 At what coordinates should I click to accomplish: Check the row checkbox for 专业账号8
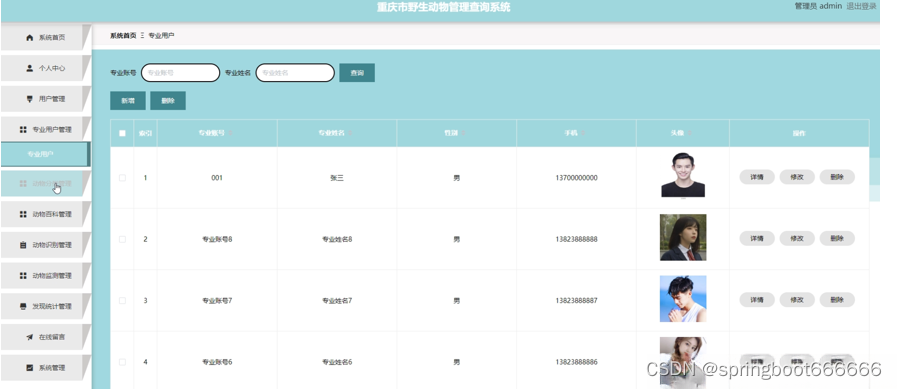[122, 239]
